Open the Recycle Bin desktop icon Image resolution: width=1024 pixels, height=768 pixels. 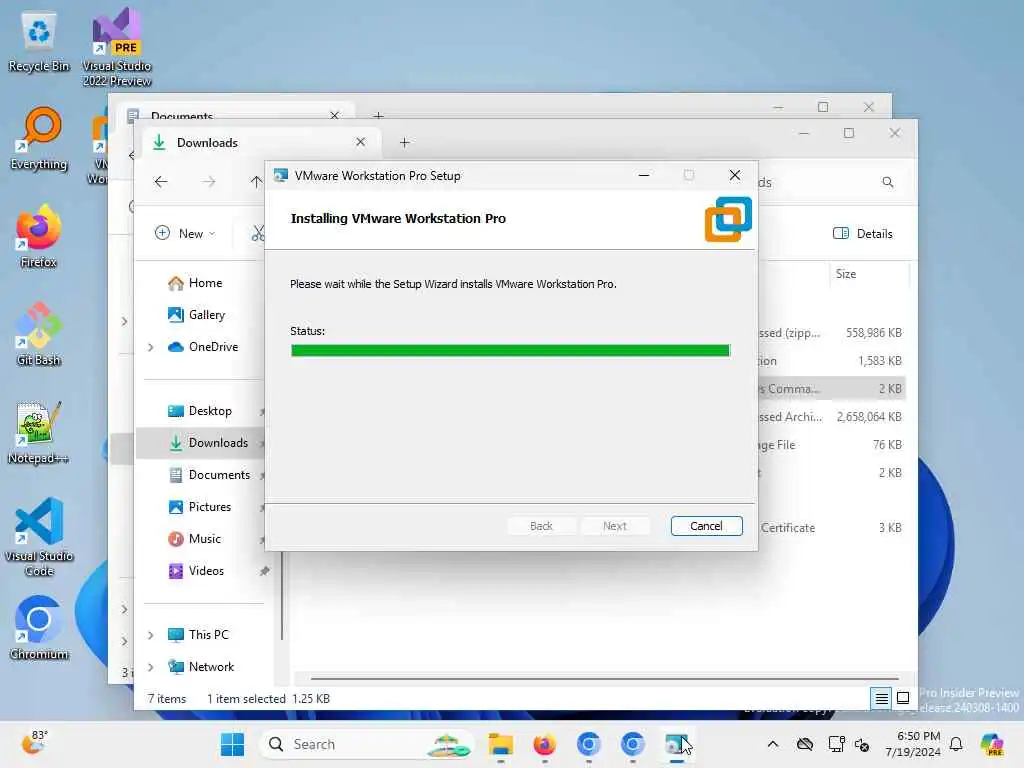coord(39,42)
